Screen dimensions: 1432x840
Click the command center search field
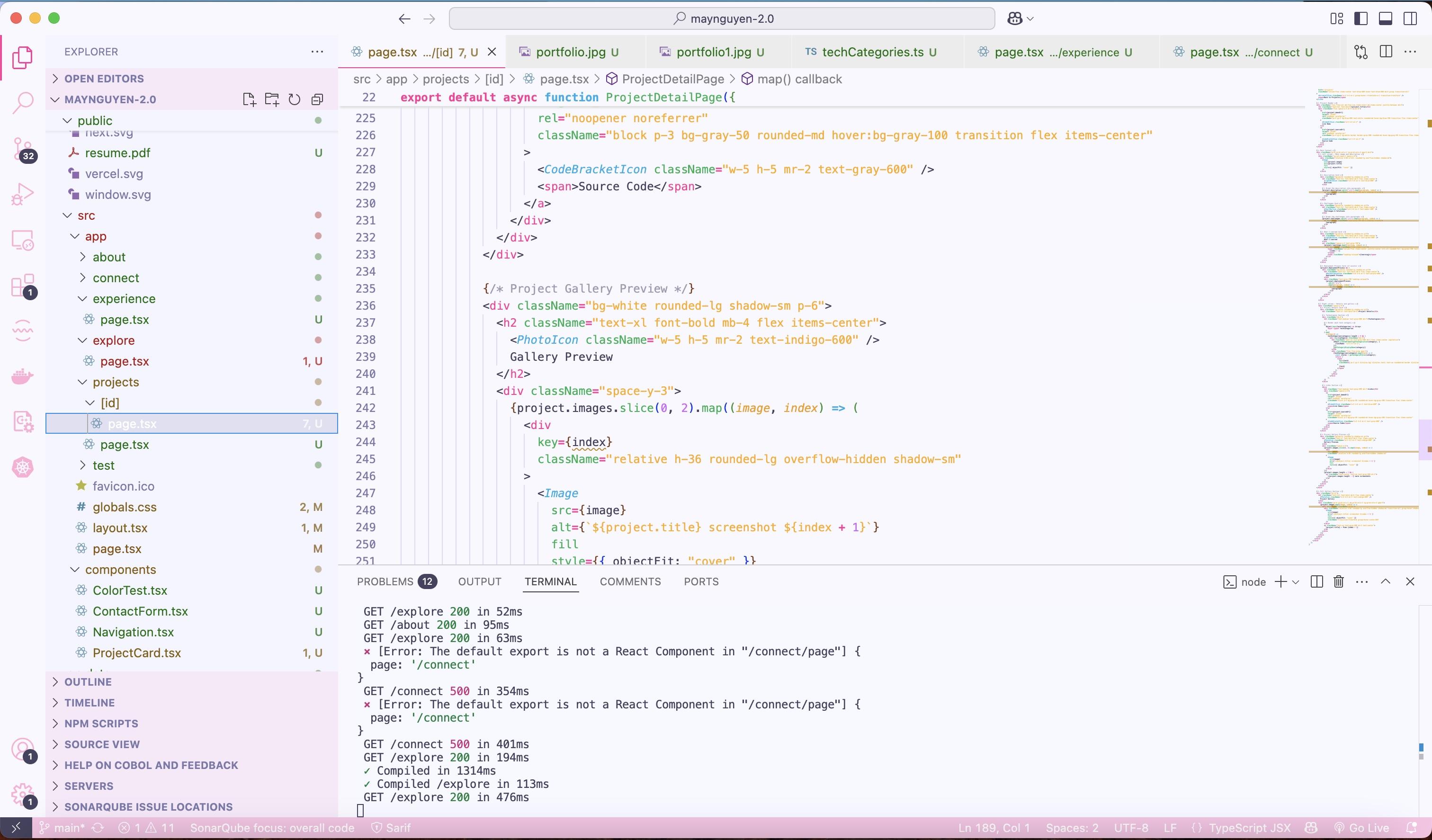(722, 18)
